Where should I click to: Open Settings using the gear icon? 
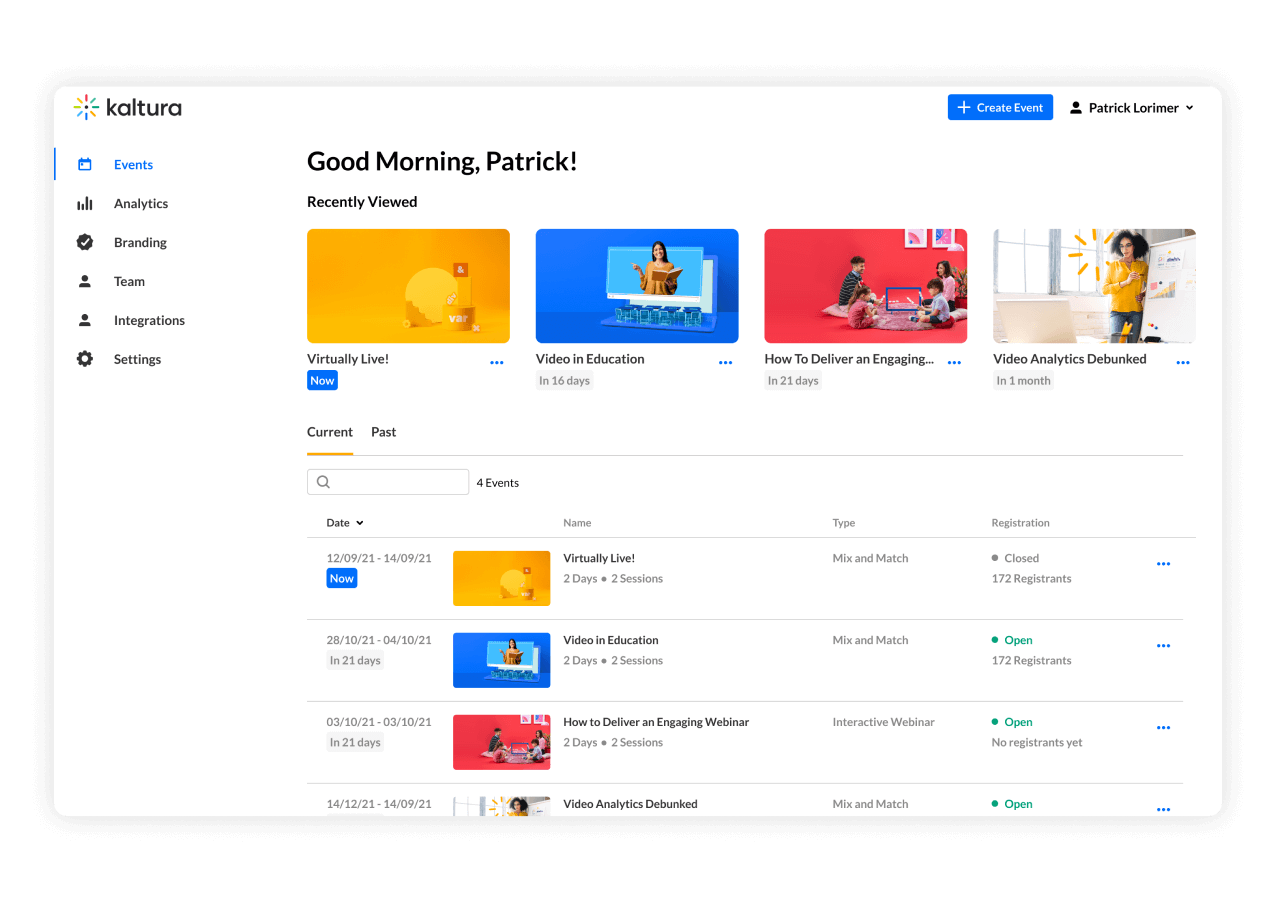pyautogui.click(x=86, y=359)
